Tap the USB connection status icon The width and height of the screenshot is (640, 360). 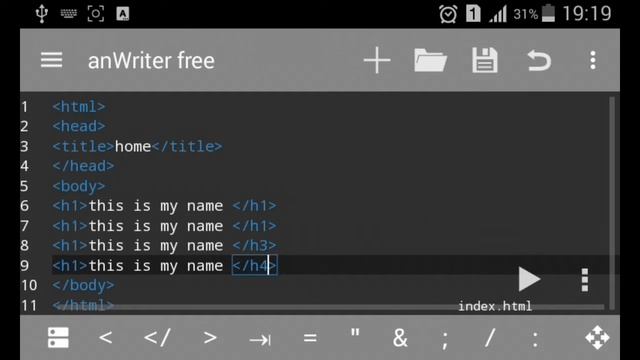pyautogui.click(x=42, y=13)
